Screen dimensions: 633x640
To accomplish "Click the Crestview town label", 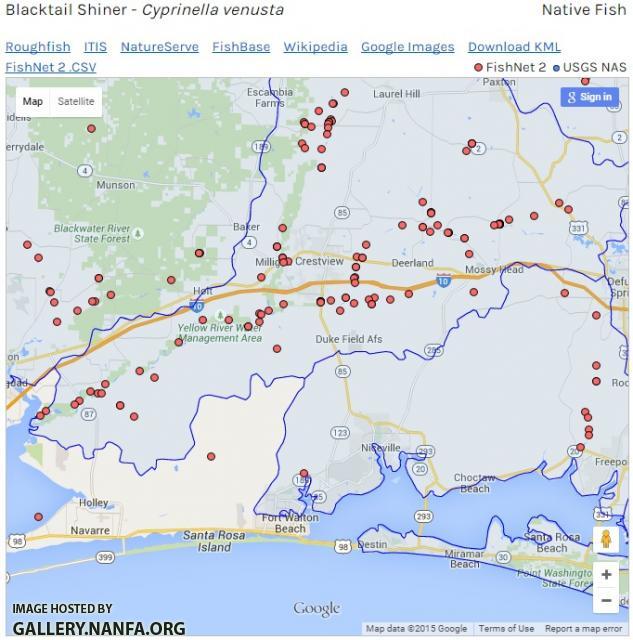I will click(x=319, y=261).
